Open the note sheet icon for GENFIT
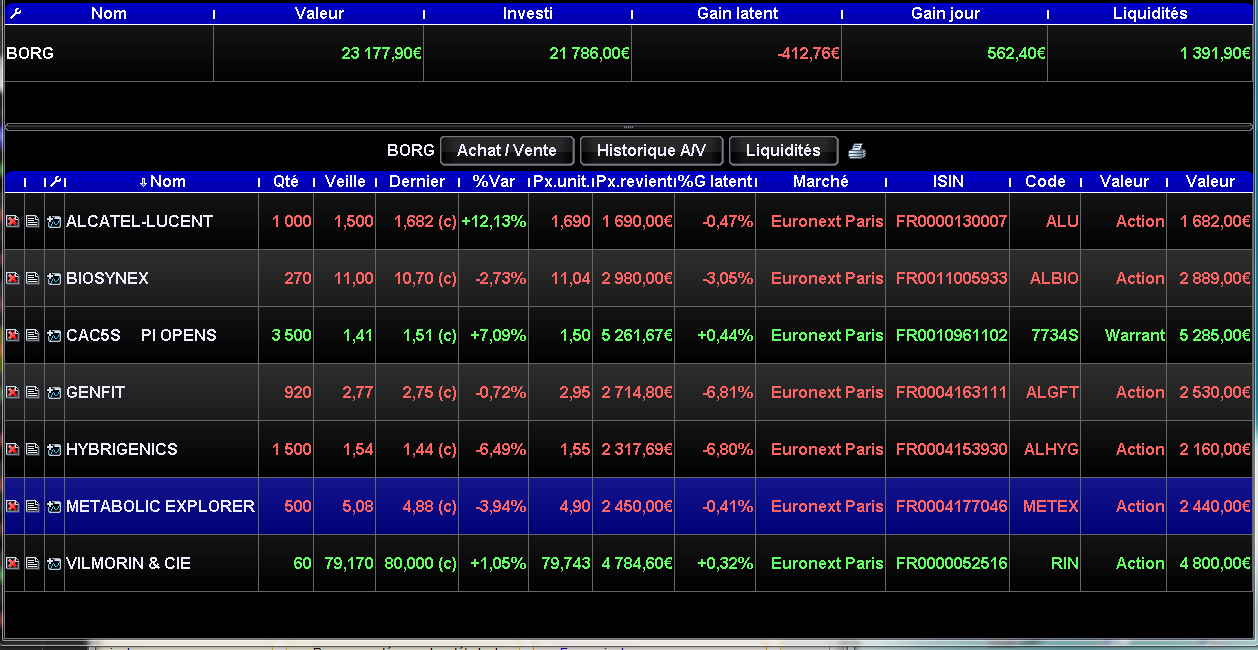 pyautogui.click(x=33, y=392)
